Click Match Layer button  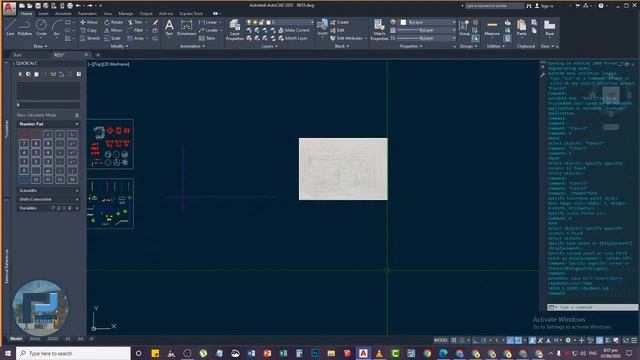[293, 38]
